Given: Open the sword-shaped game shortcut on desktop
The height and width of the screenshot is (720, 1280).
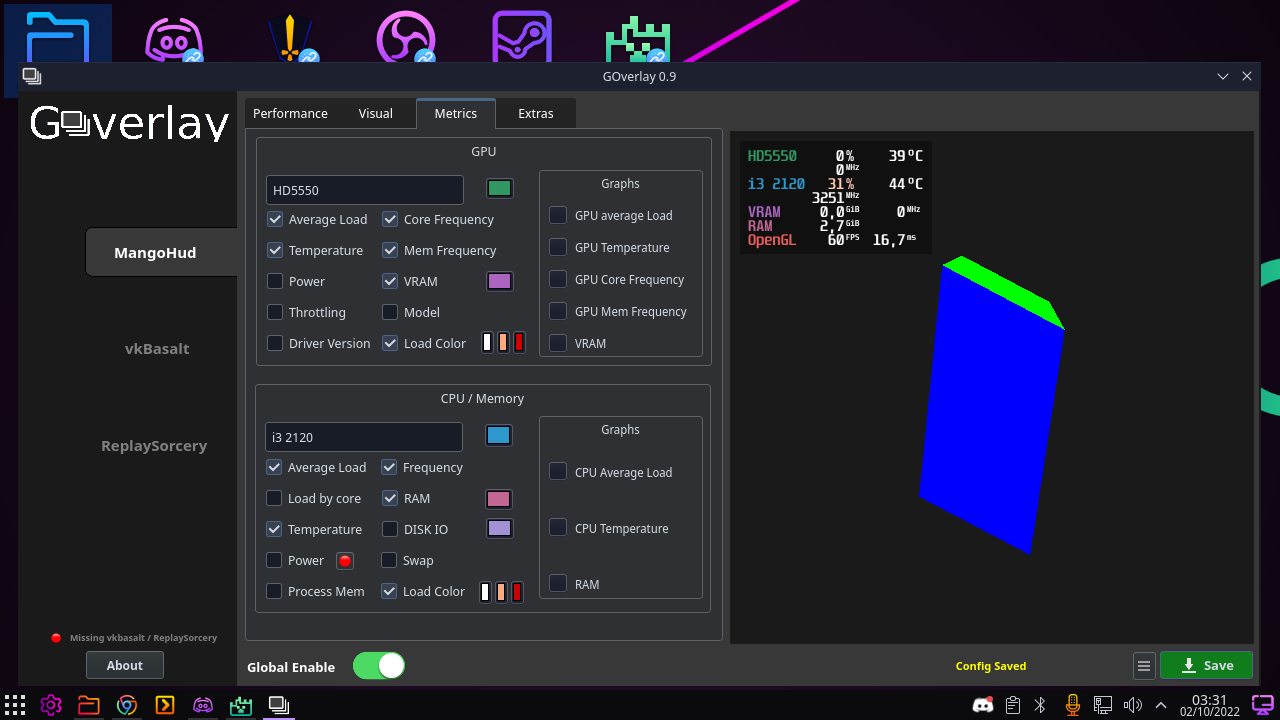Looking at the screenshot, I should (292, 38).
